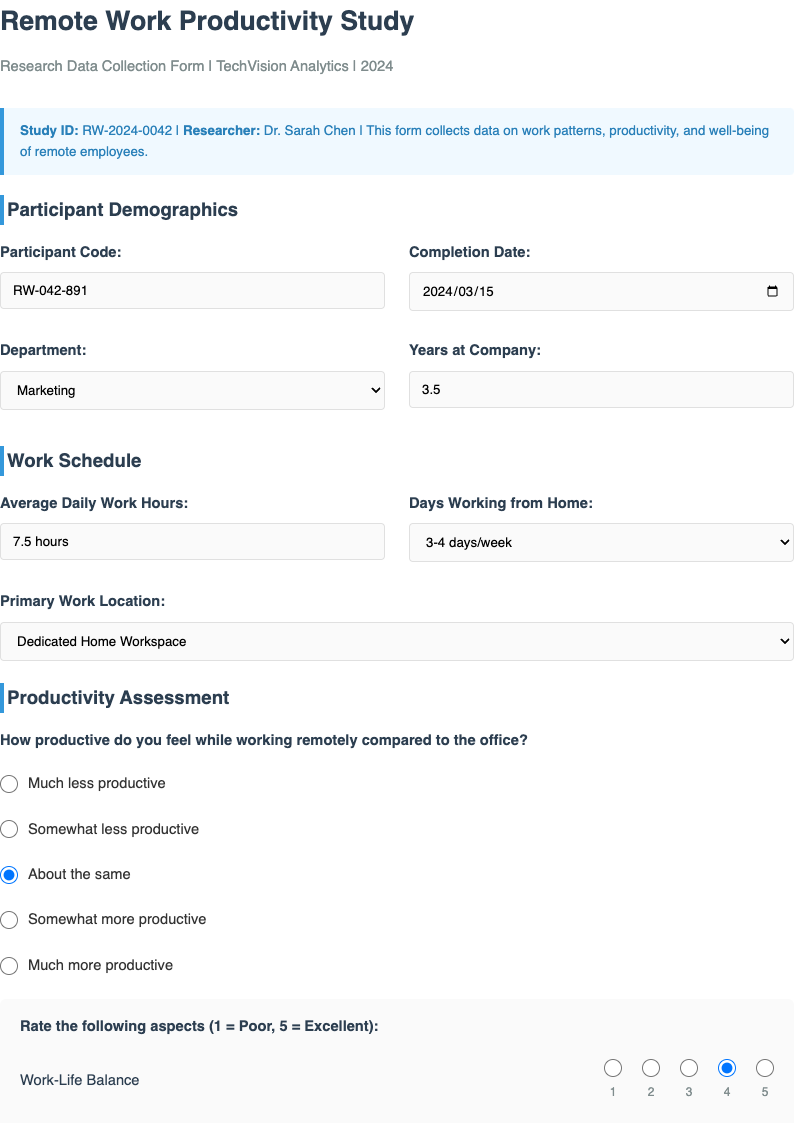Click the Participant Code input field
Viewport: 794px width, 1123px height.
[x=192, y=290]
